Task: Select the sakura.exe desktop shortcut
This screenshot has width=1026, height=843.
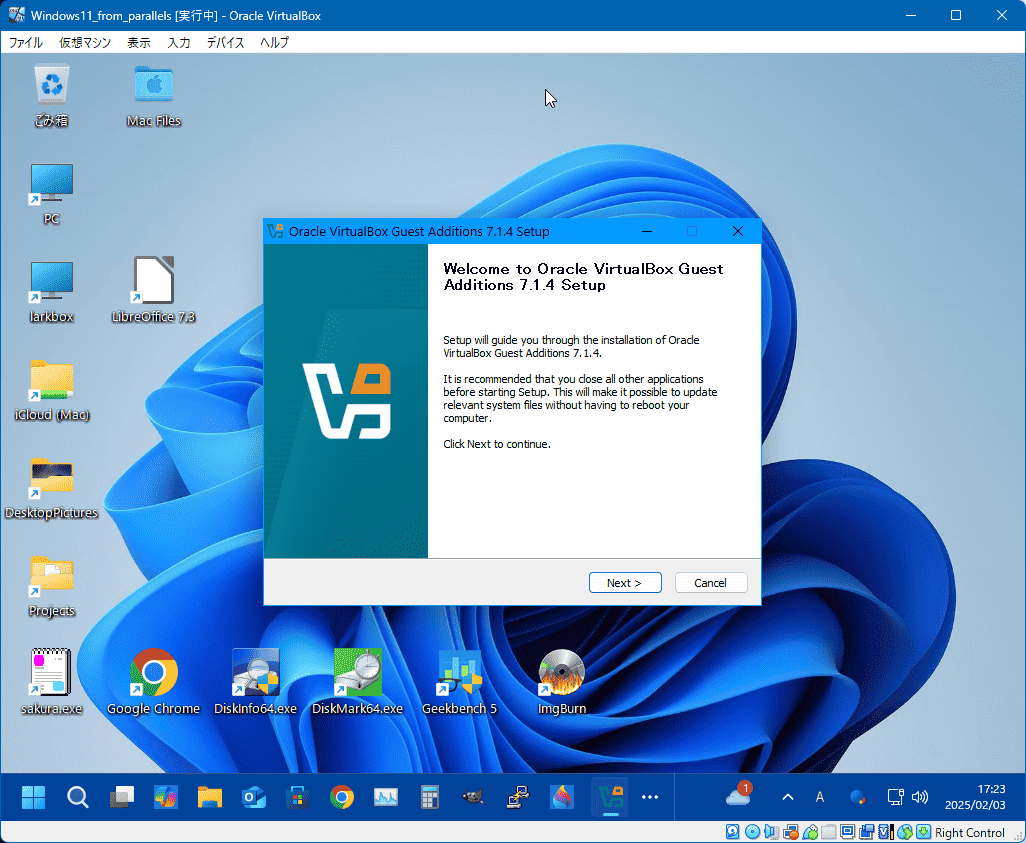Action: tap(51, 682)
